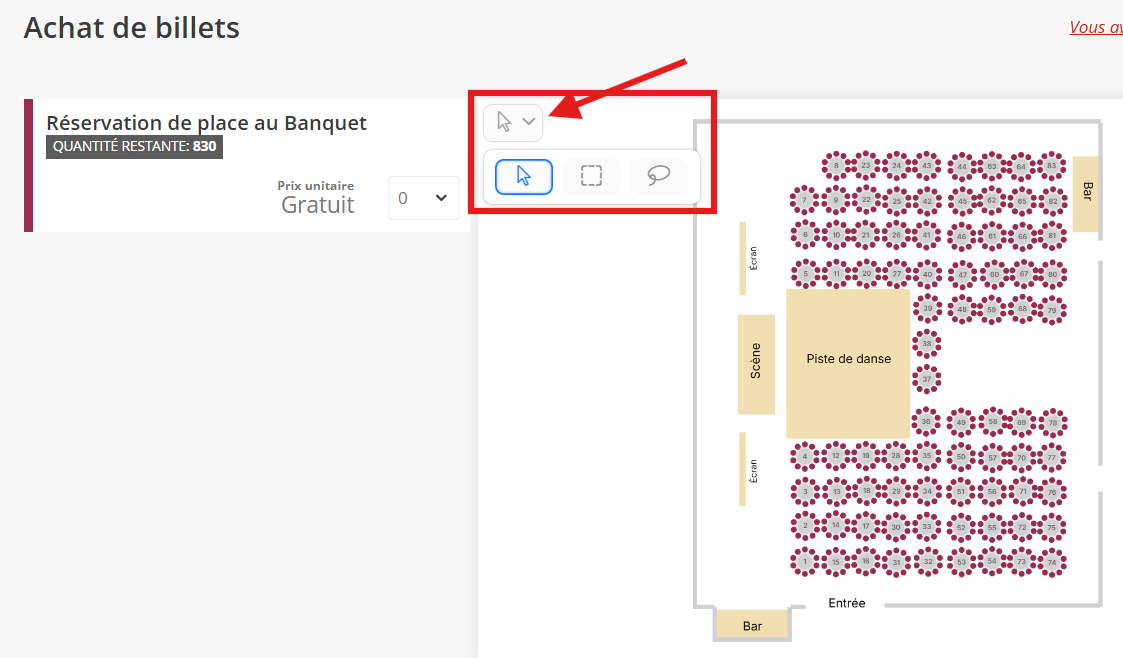Open the red link at top right
This screenshot has width=1123, height=658.
(1096, 27)
